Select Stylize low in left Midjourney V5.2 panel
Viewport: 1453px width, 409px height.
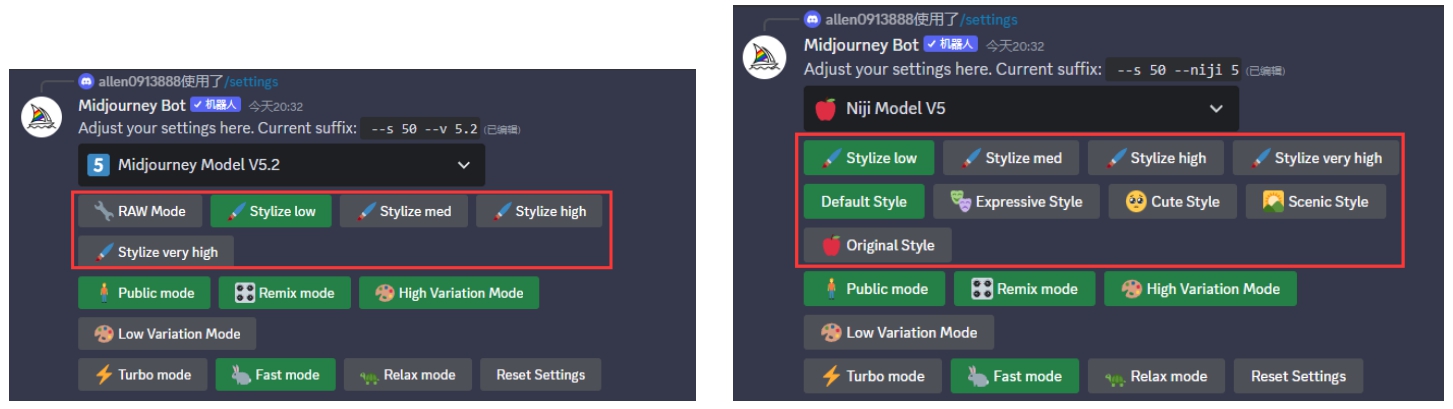pyautogui.click(x=271, y=211)
